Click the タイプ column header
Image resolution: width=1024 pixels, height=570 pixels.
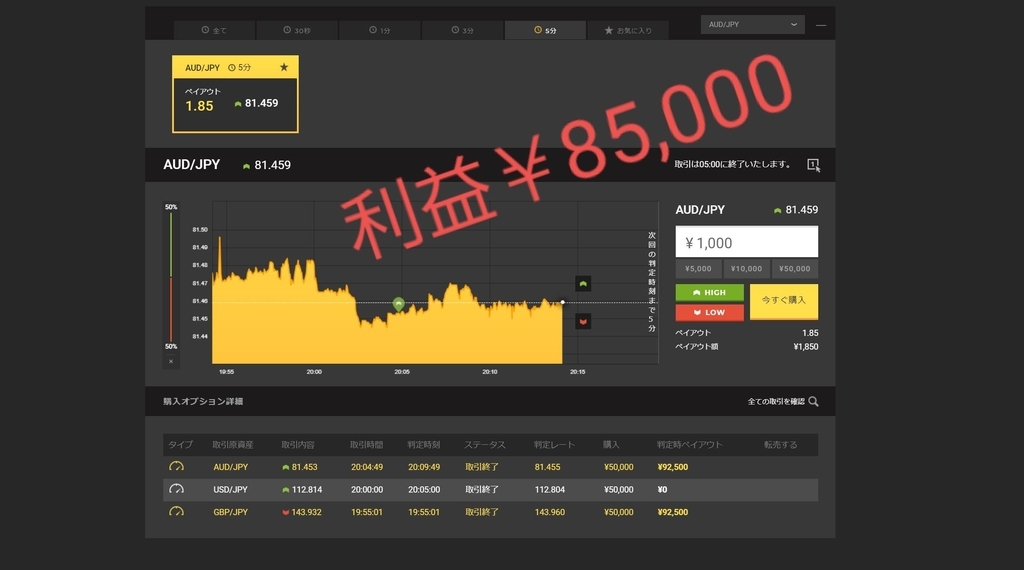pyautogui.click(x=180, y=445)
